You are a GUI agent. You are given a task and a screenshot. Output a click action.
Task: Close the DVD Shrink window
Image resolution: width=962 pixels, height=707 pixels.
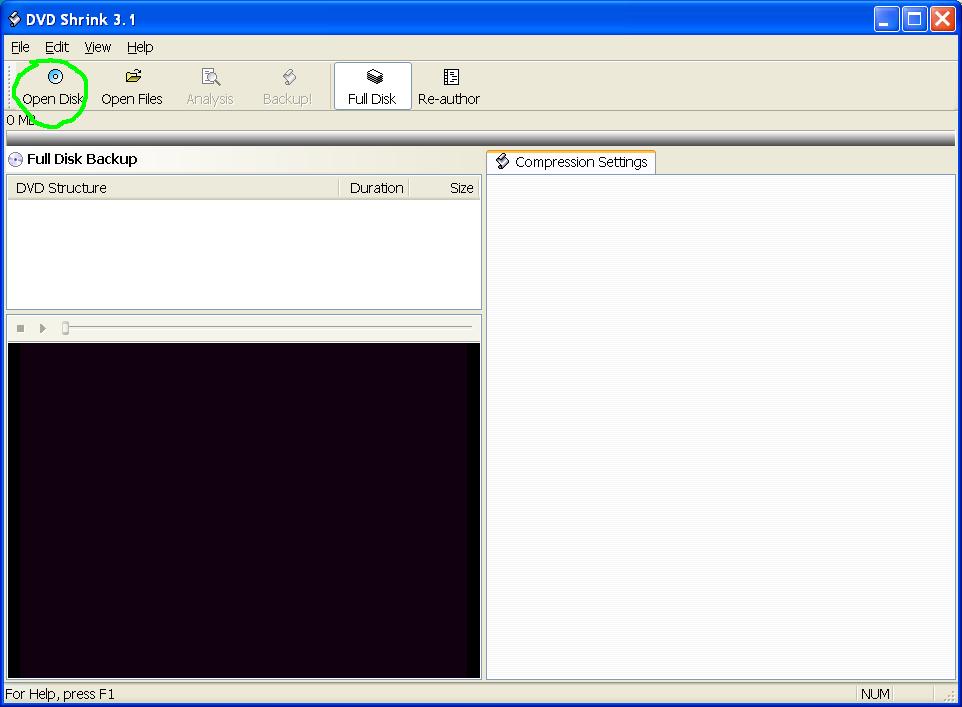tap(942, 19)
